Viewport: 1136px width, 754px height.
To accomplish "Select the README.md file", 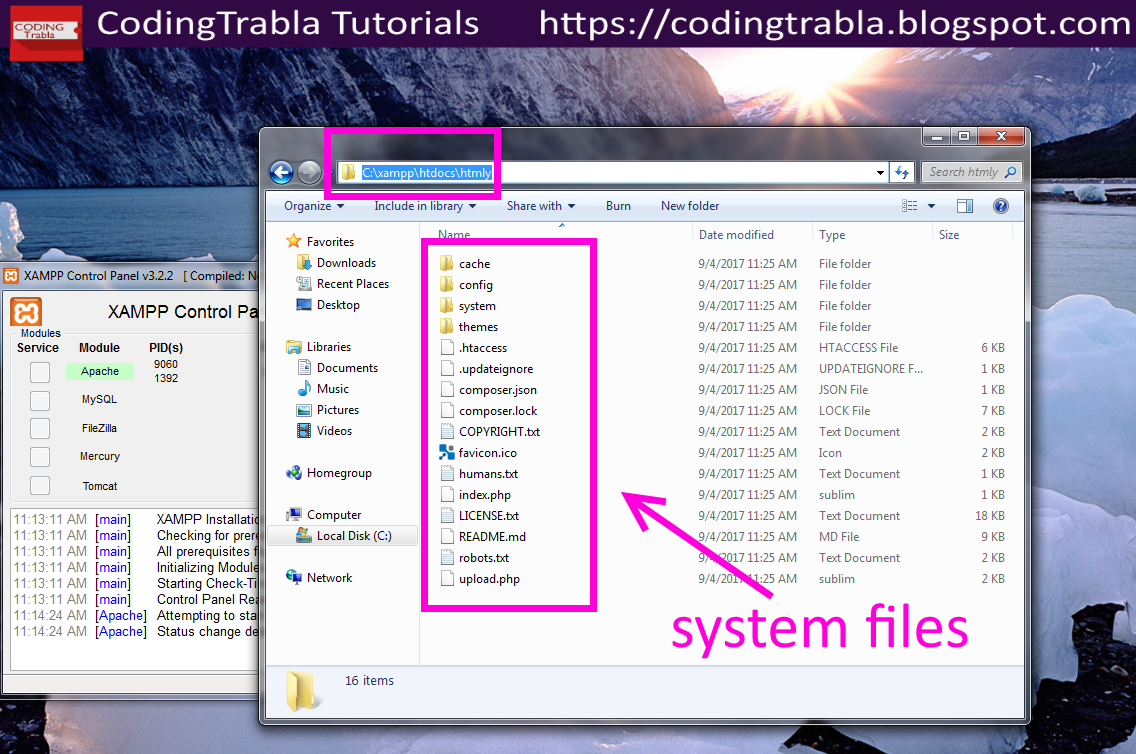I will (x=492, y=537).
